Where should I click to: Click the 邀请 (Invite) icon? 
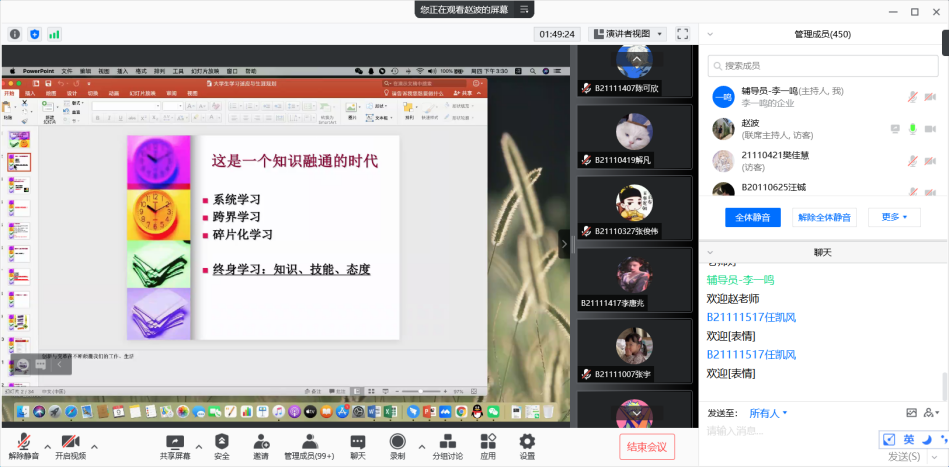click(x=261, y=441)
